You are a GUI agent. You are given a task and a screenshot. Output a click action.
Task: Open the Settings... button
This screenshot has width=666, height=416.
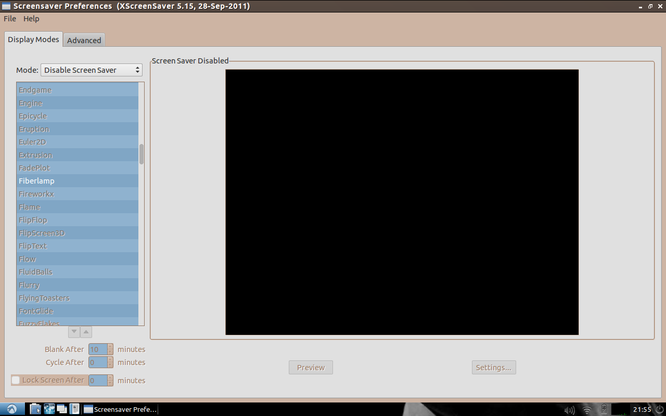click(494, 368)
